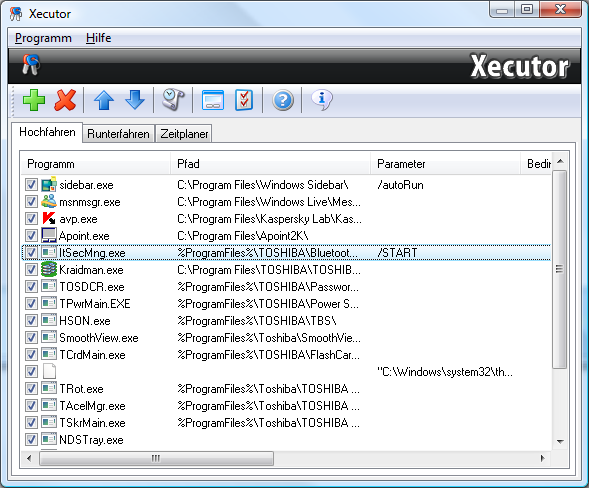Click the /START parameter cell
The width and height of the screenshot is (589, 488).
[397, 252]
